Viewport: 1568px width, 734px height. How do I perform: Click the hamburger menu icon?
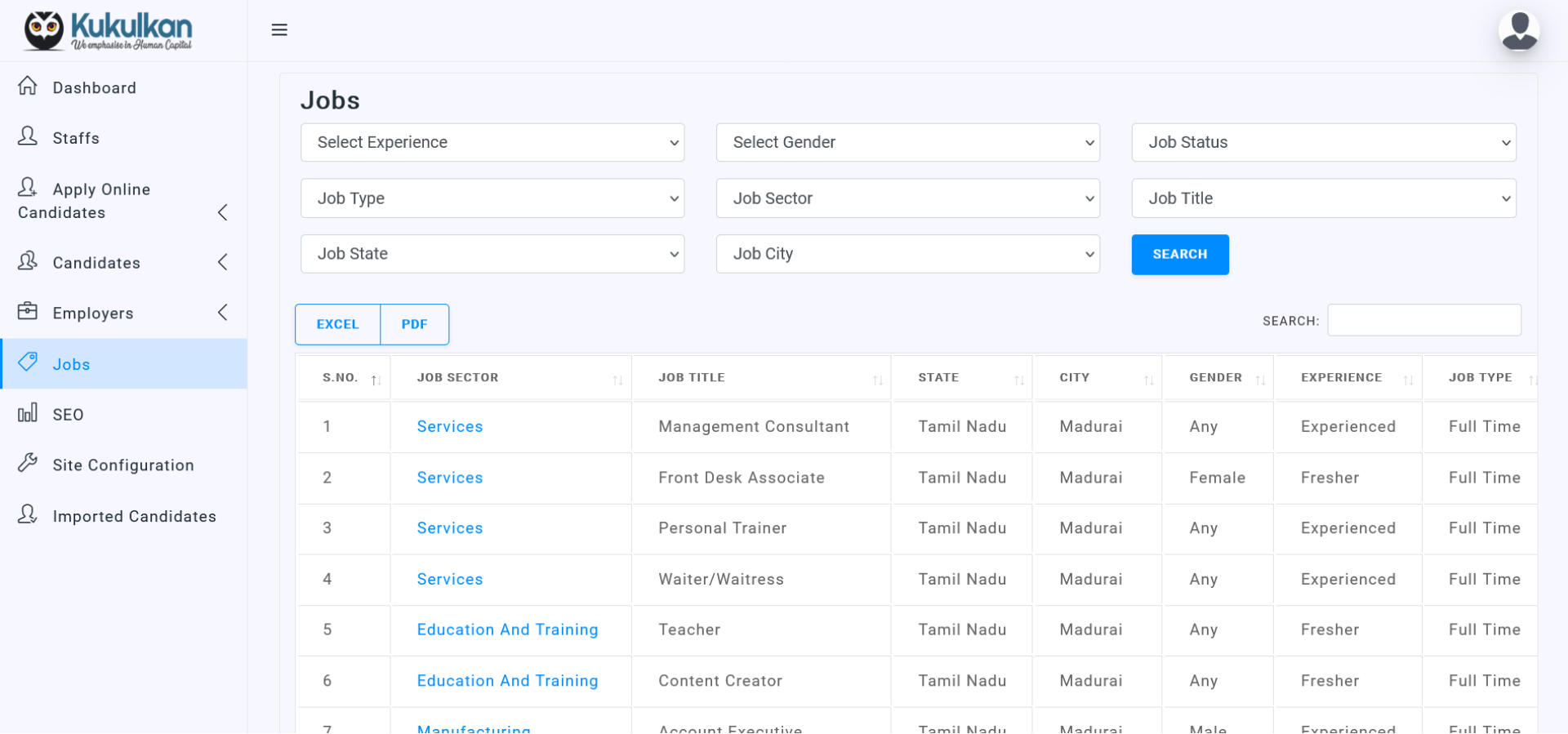[x=279, y=30]
